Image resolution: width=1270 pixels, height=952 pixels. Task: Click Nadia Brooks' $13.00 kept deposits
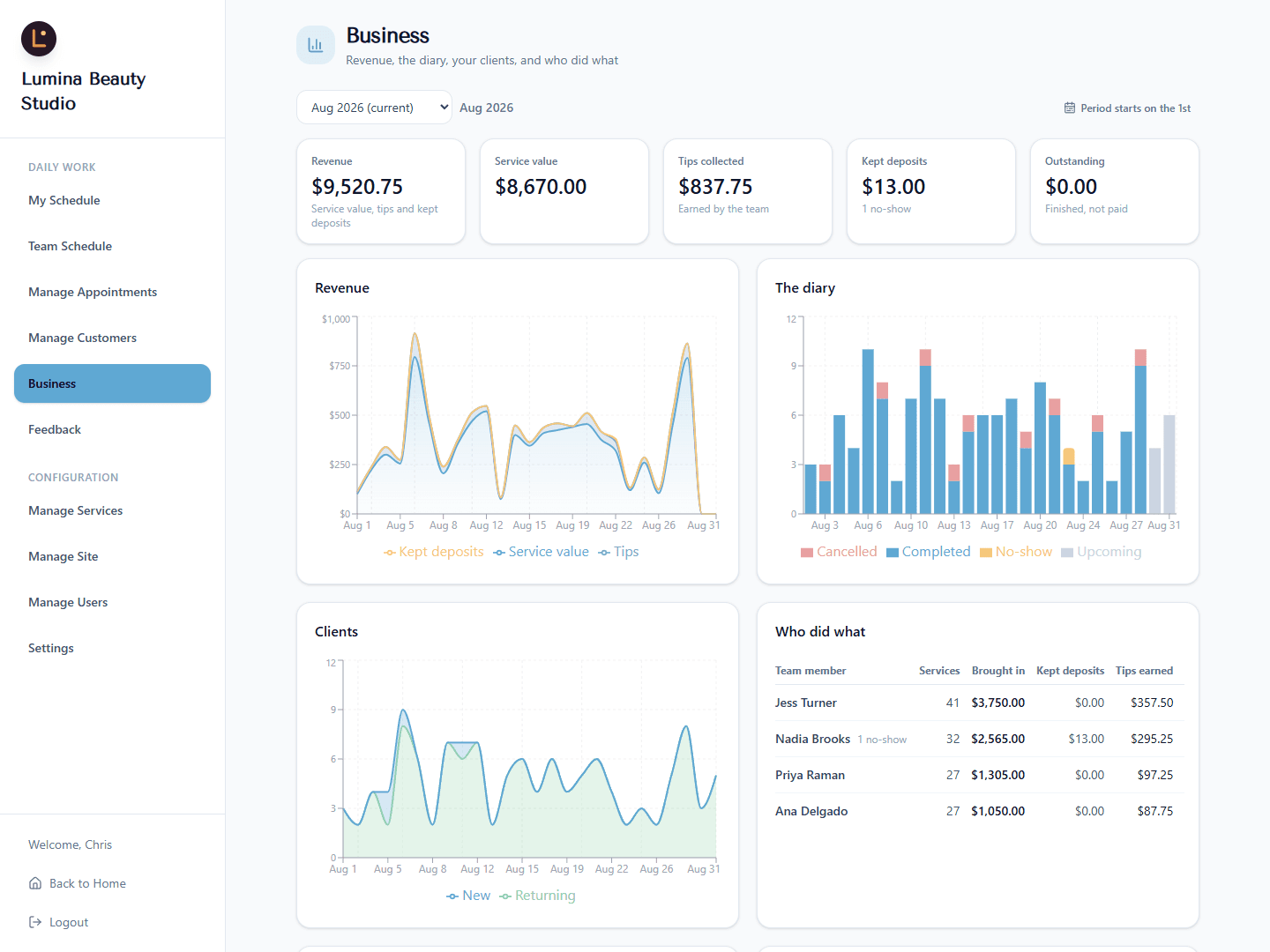(1087, 739)
